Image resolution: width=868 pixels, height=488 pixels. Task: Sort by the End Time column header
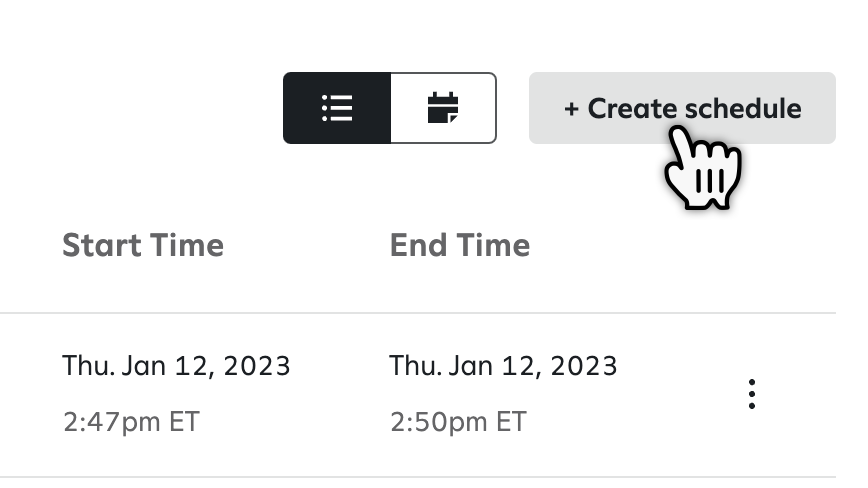(460, 245)
